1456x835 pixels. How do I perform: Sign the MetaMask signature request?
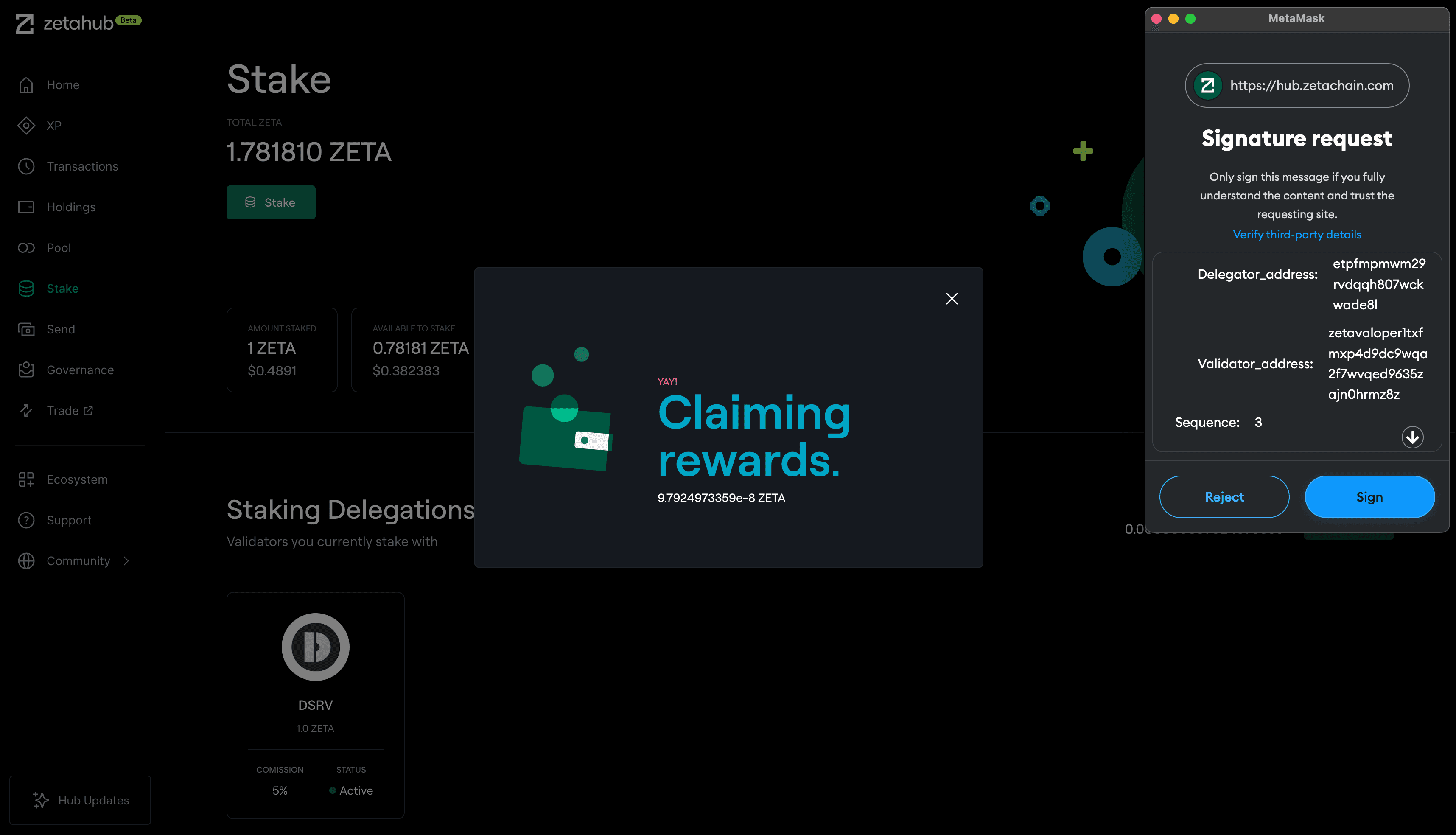pos(1369,497)
